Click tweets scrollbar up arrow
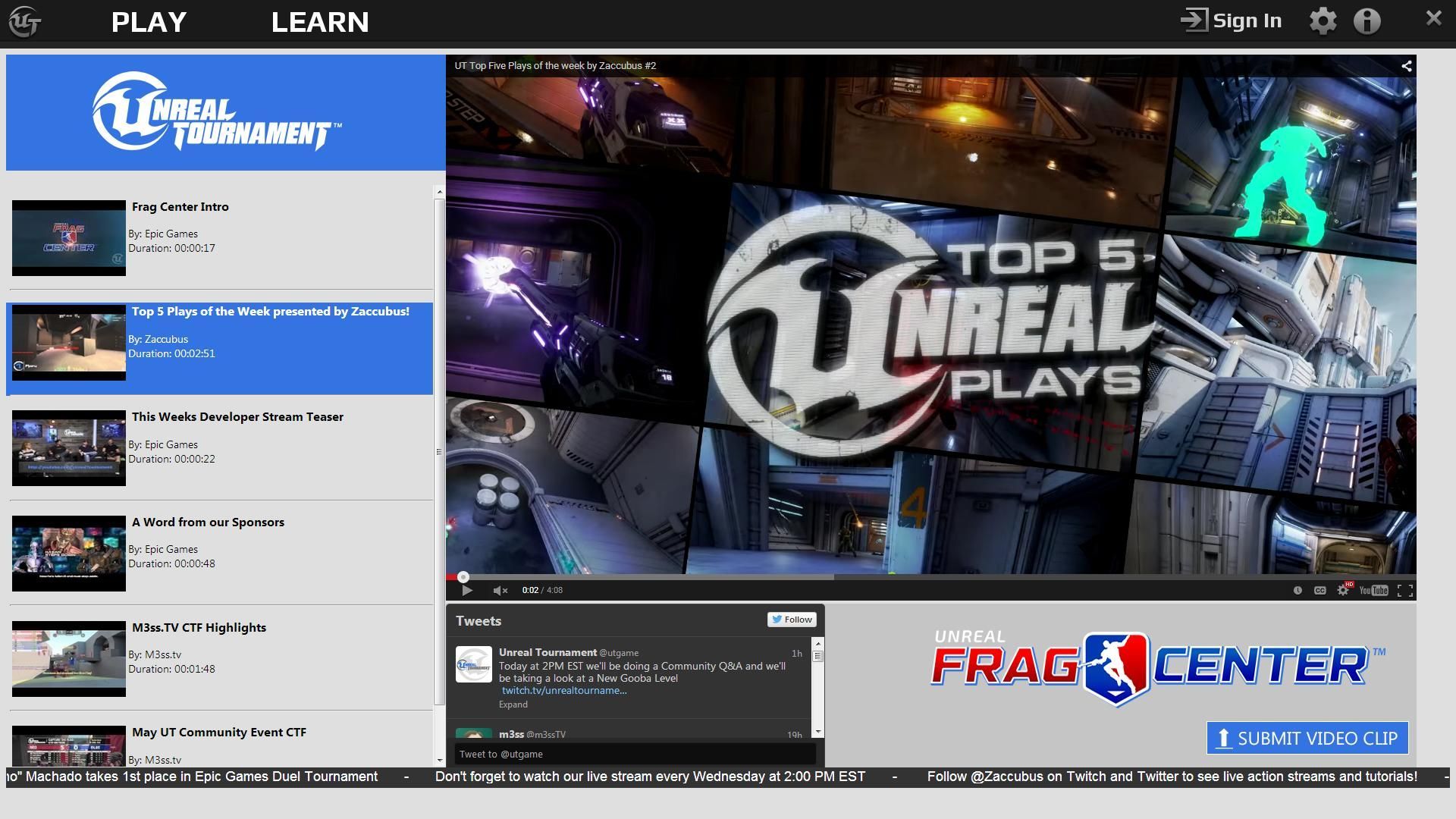Image resolution: width=1456 pixels, height=819 pixels. (x=817, y=643)
